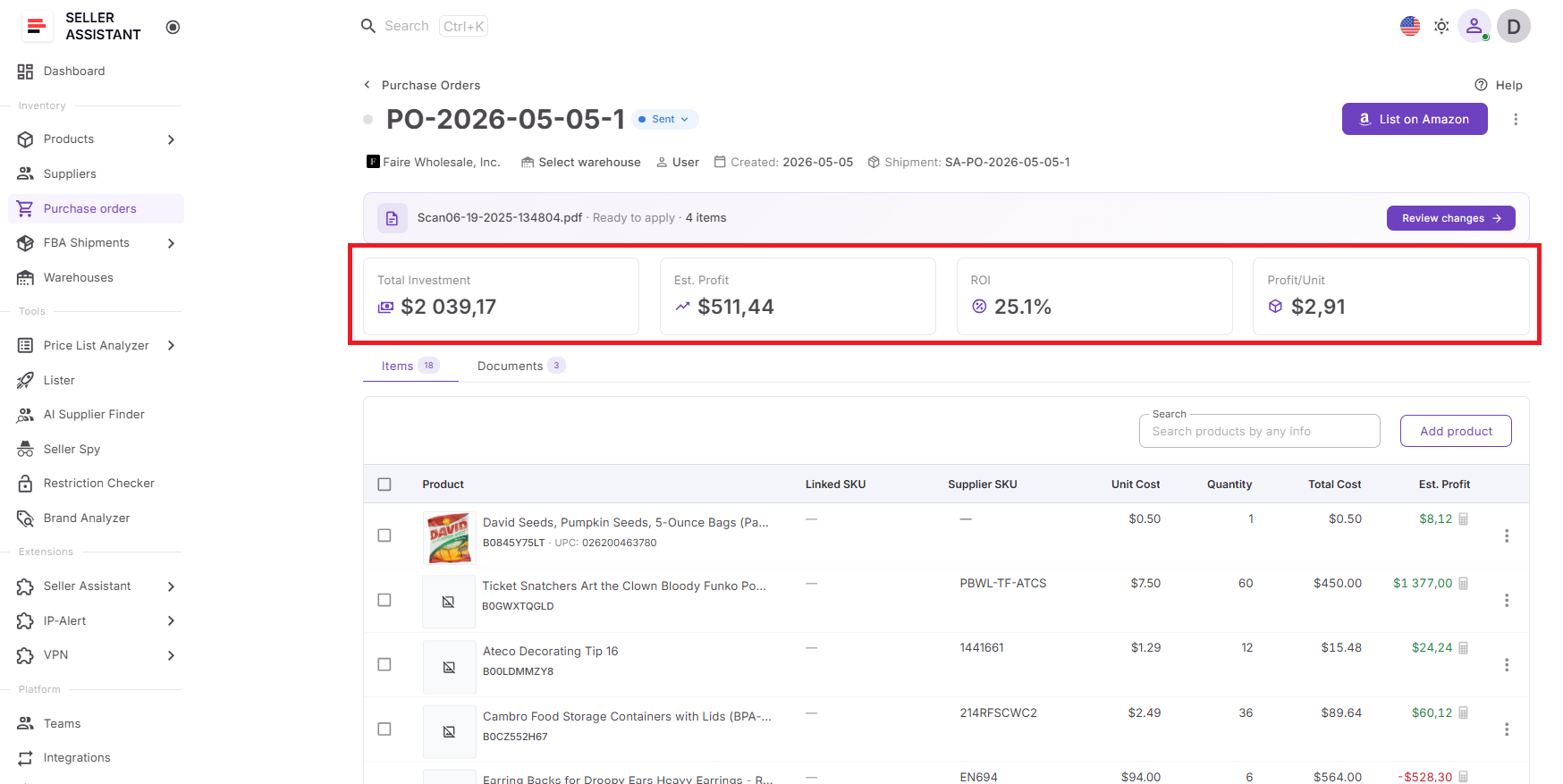Open row menu for Cambro Food Storage
The image size is (1563, 784).
pos(1507,729)
